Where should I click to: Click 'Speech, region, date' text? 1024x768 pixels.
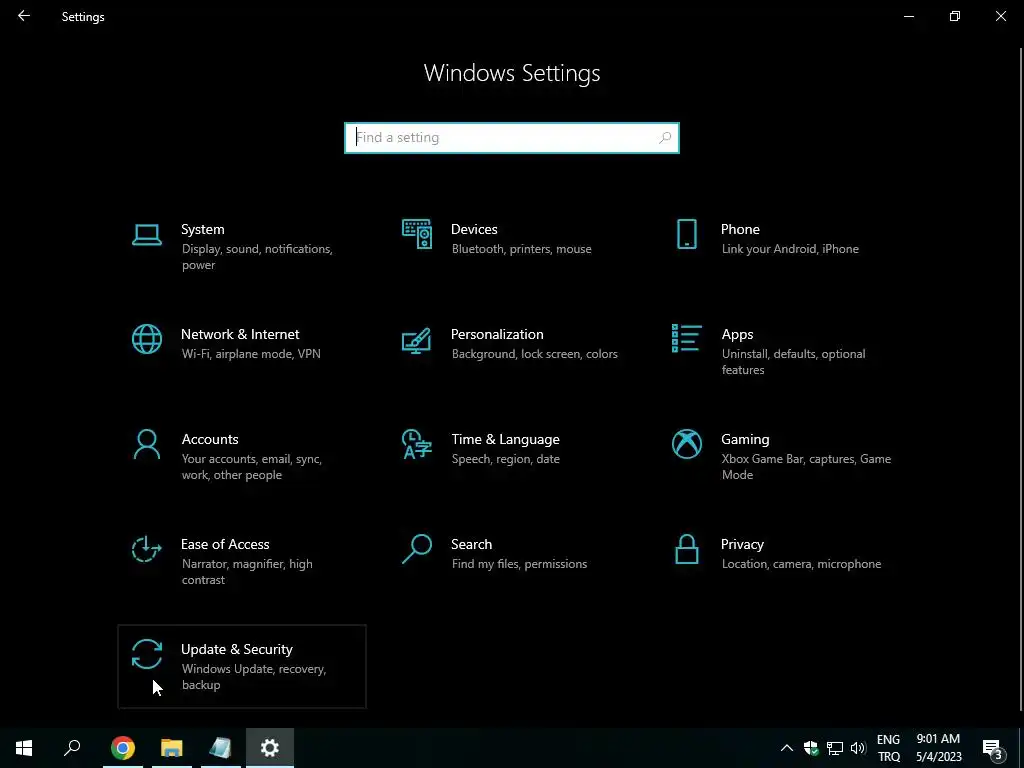(505, 459)
